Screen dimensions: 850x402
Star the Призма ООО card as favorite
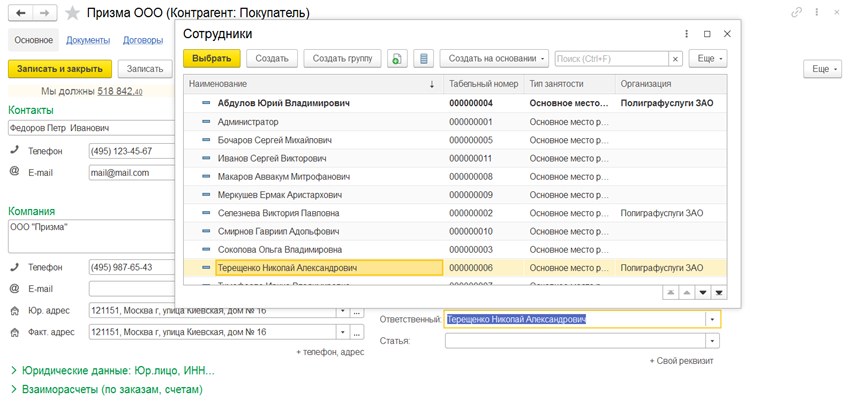(73, 14)
